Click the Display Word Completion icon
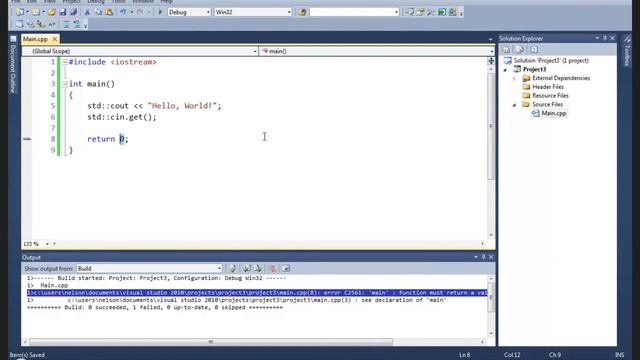Image resolution: width=640 pixels, height=360 pixels. point(51,24)
